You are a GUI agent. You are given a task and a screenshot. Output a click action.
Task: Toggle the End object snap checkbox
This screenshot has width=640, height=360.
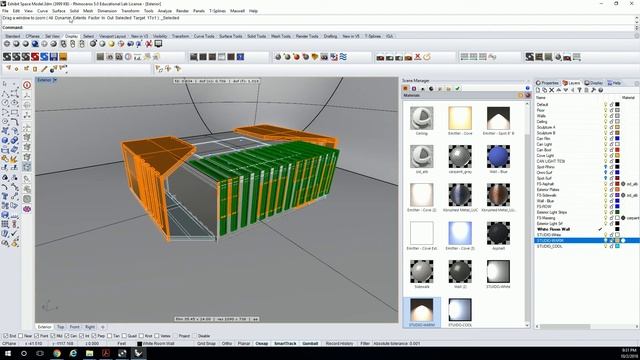point(6,336)
